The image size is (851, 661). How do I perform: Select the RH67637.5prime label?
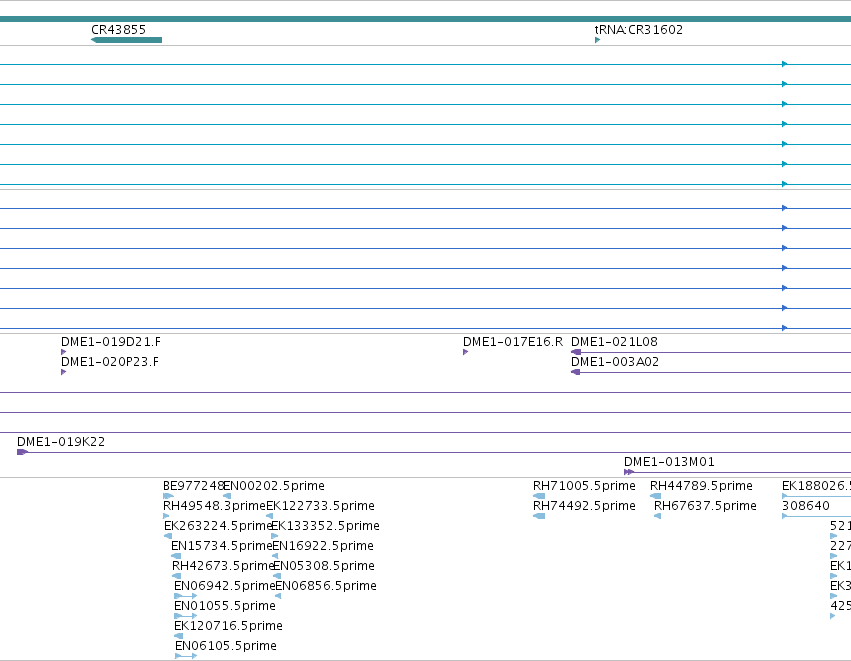(x=705, y=506)
